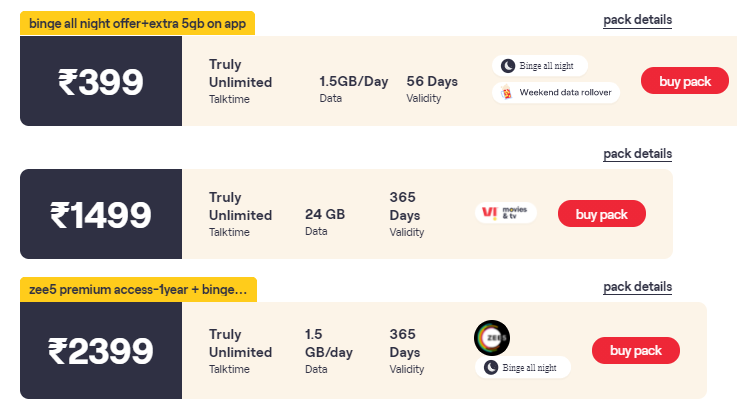737x408 pixels.
Task: Click the Vi movies & tv logo
Action: (x=506, y=213)
